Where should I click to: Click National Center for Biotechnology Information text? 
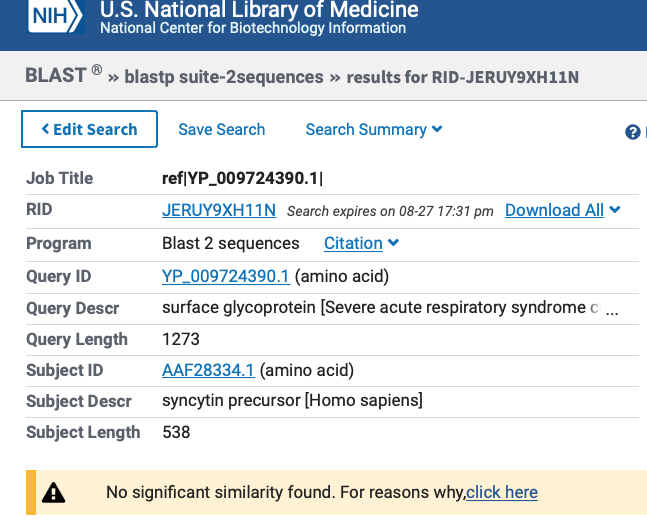[253, 29]
